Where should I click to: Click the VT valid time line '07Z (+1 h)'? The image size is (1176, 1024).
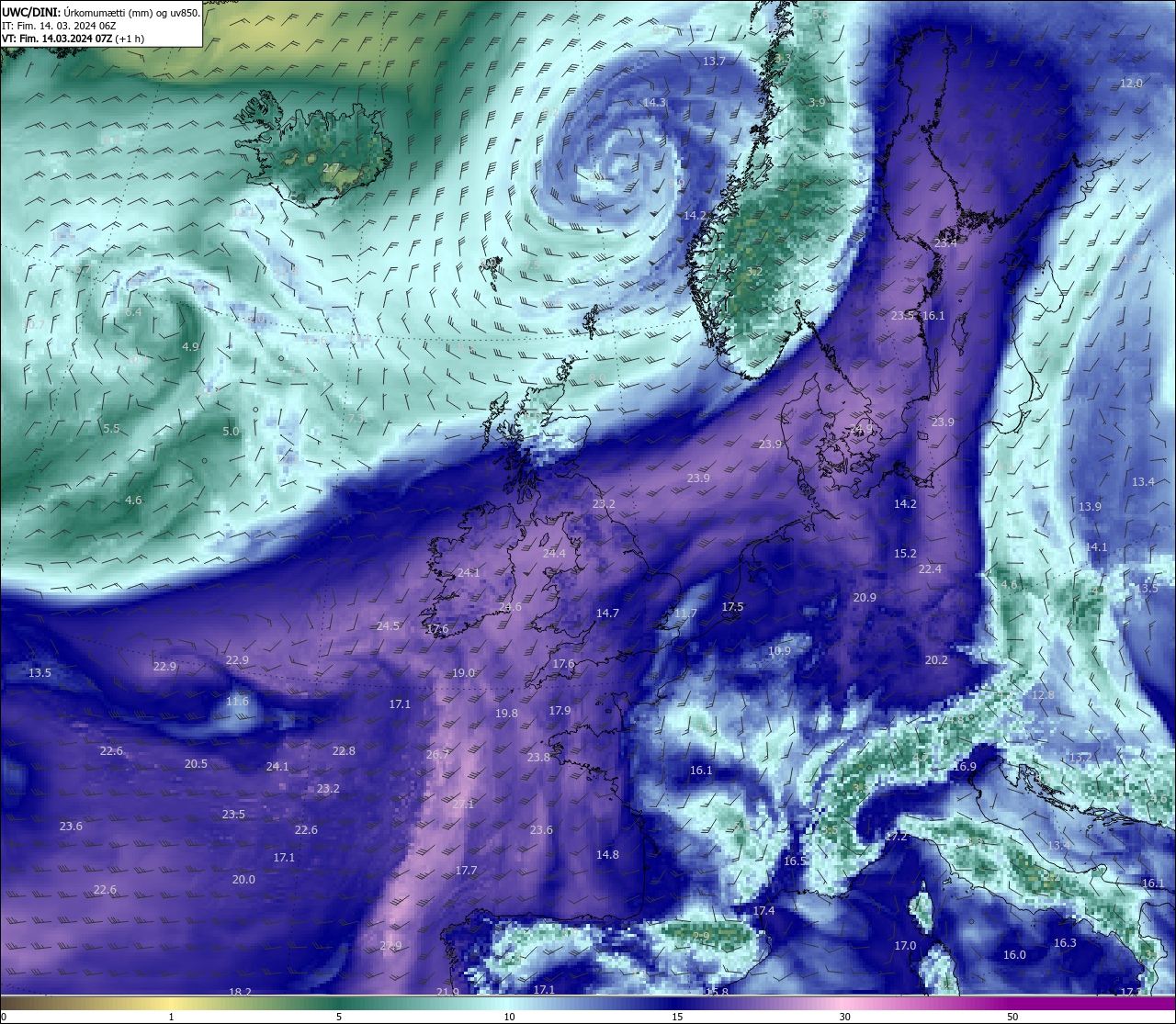(73, 39)
